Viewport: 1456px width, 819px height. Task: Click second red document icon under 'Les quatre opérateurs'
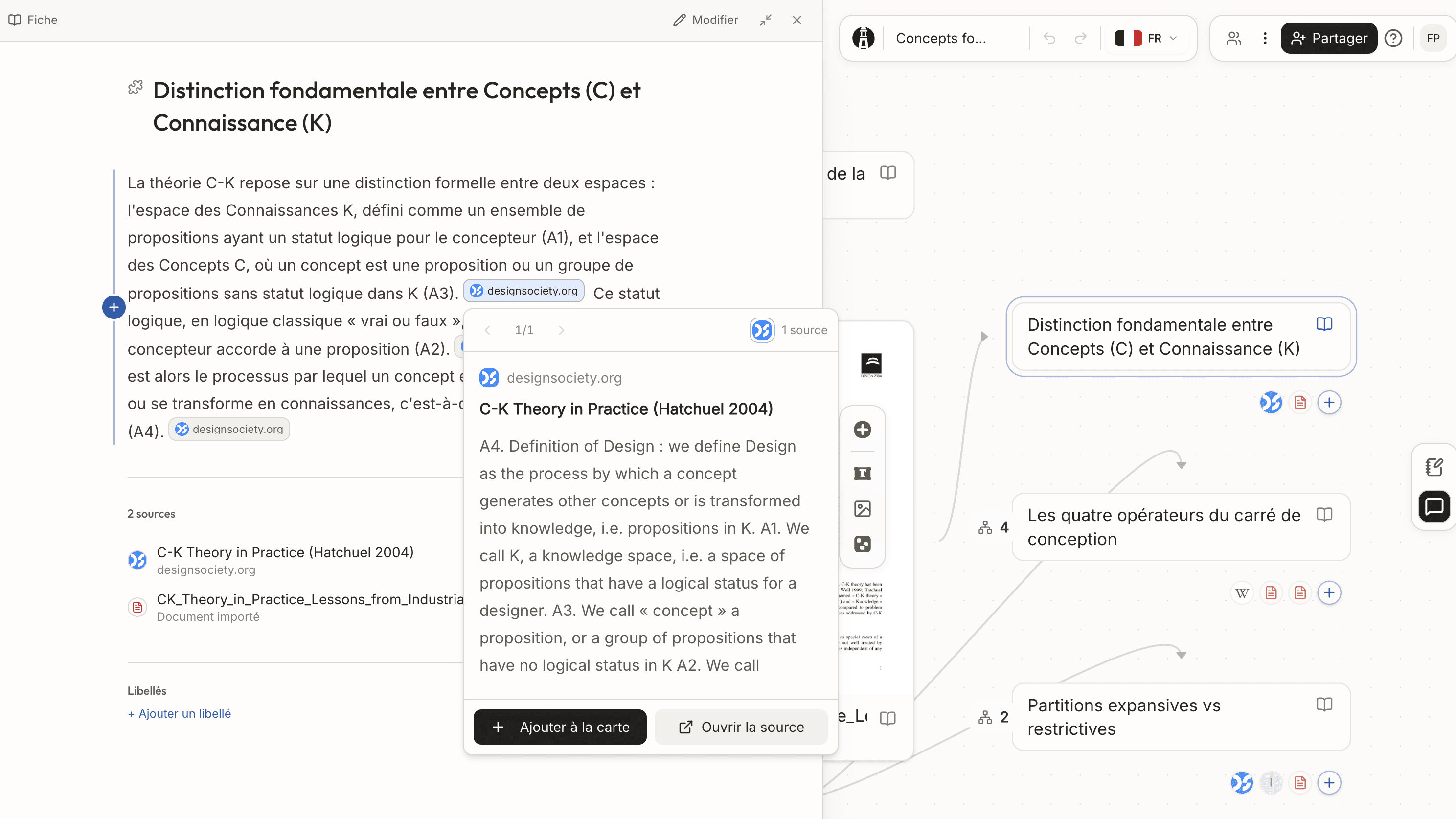[x=1300, y=592]
